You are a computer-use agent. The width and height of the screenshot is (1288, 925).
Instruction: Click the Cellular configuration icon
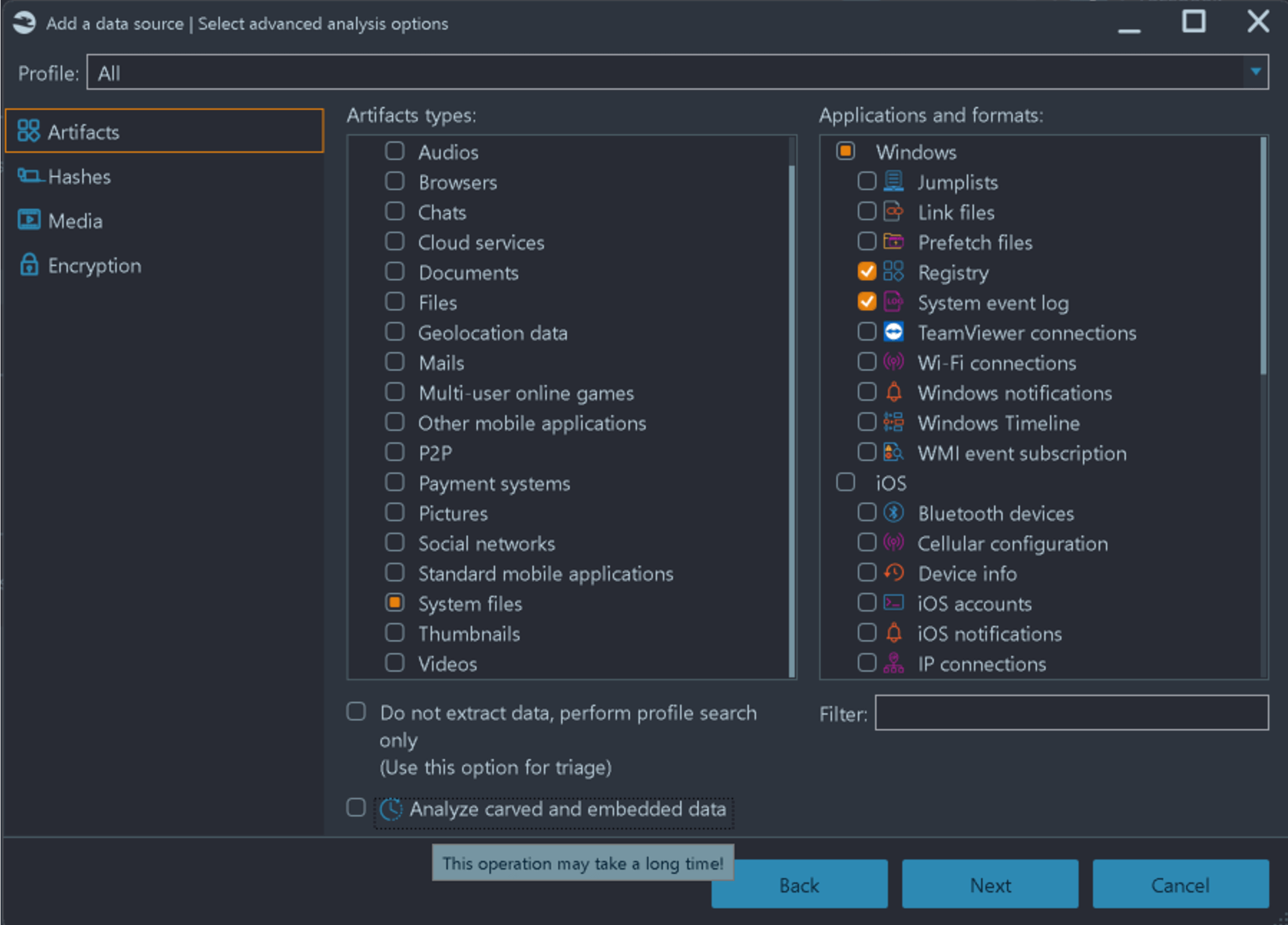click(894, 542)
